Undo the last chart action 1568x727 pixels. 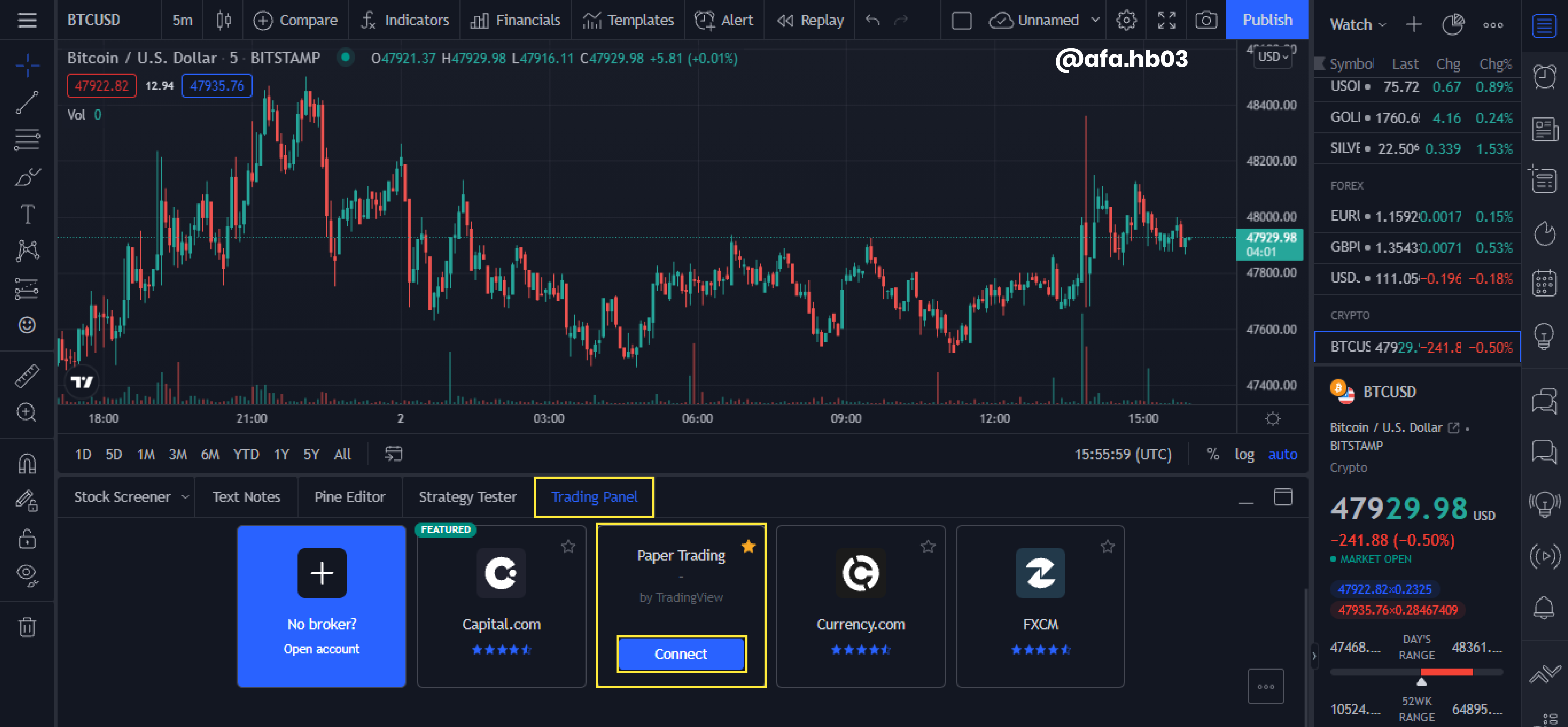(872, 20)
